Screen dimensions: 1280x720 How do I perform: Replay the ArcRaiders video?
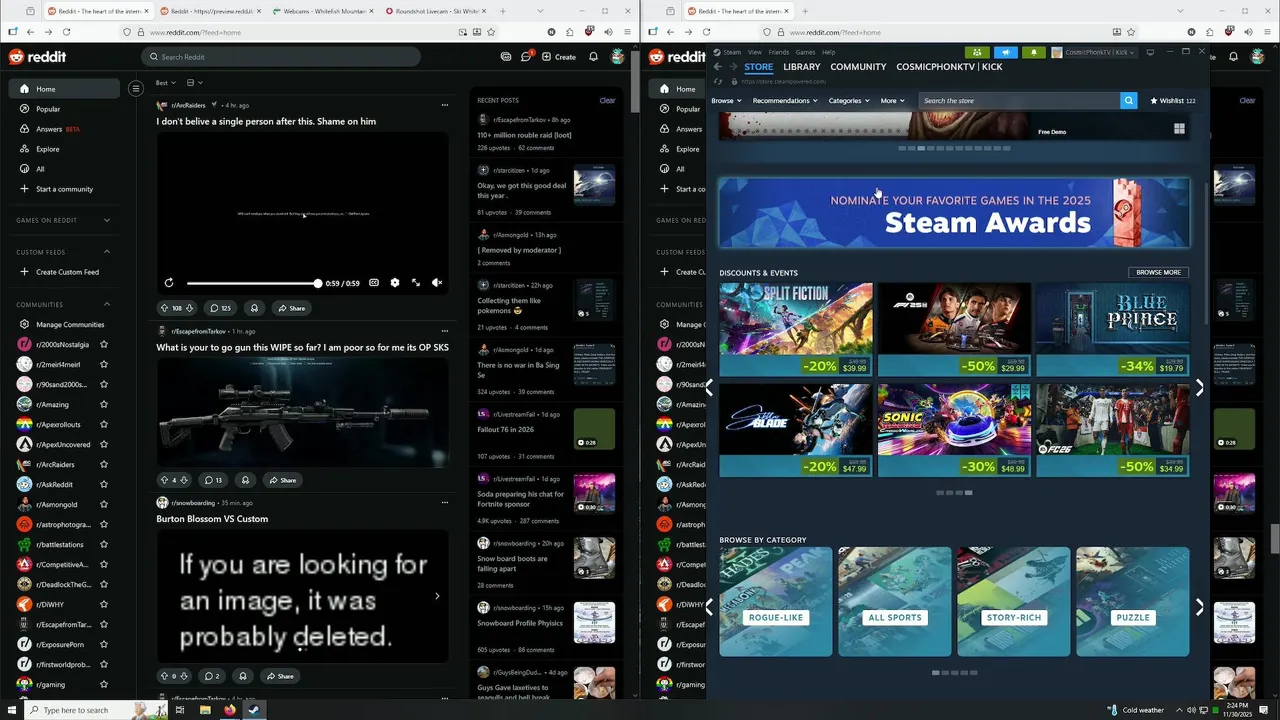click(x=169, y=283)
